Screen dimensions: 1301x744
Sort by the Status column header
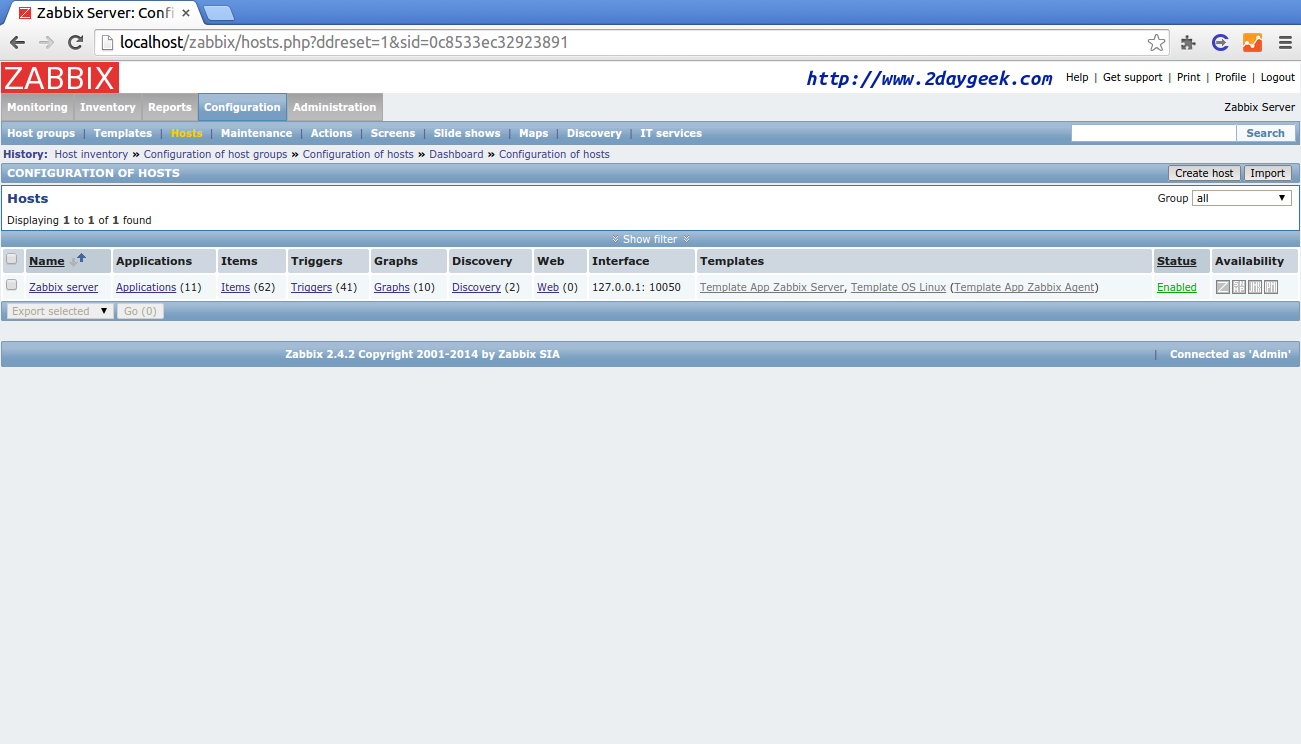[x=1176, y=261]
